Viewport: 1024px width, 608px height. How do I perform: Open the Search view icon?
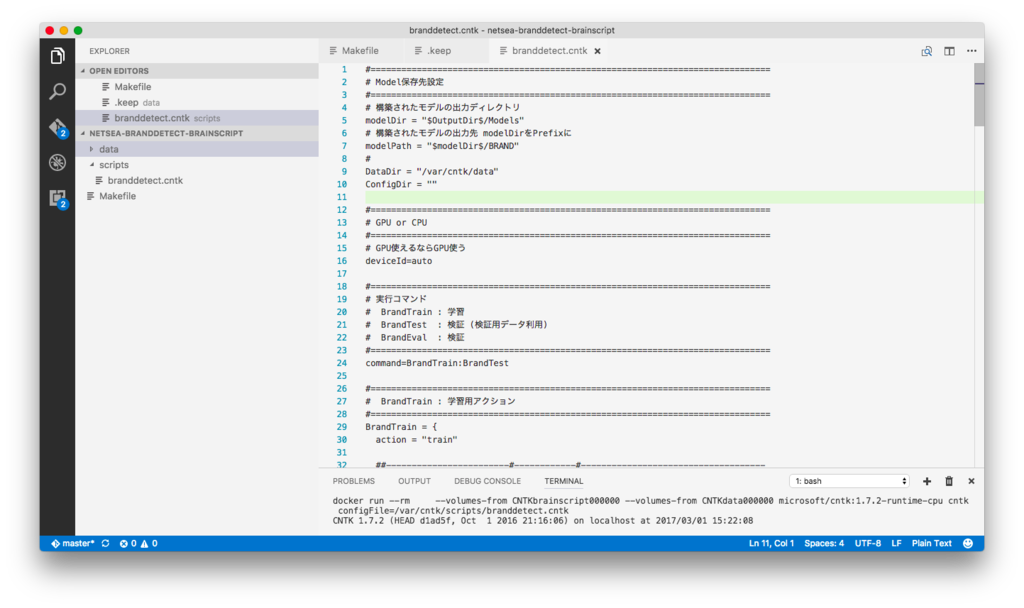point(57,91)
